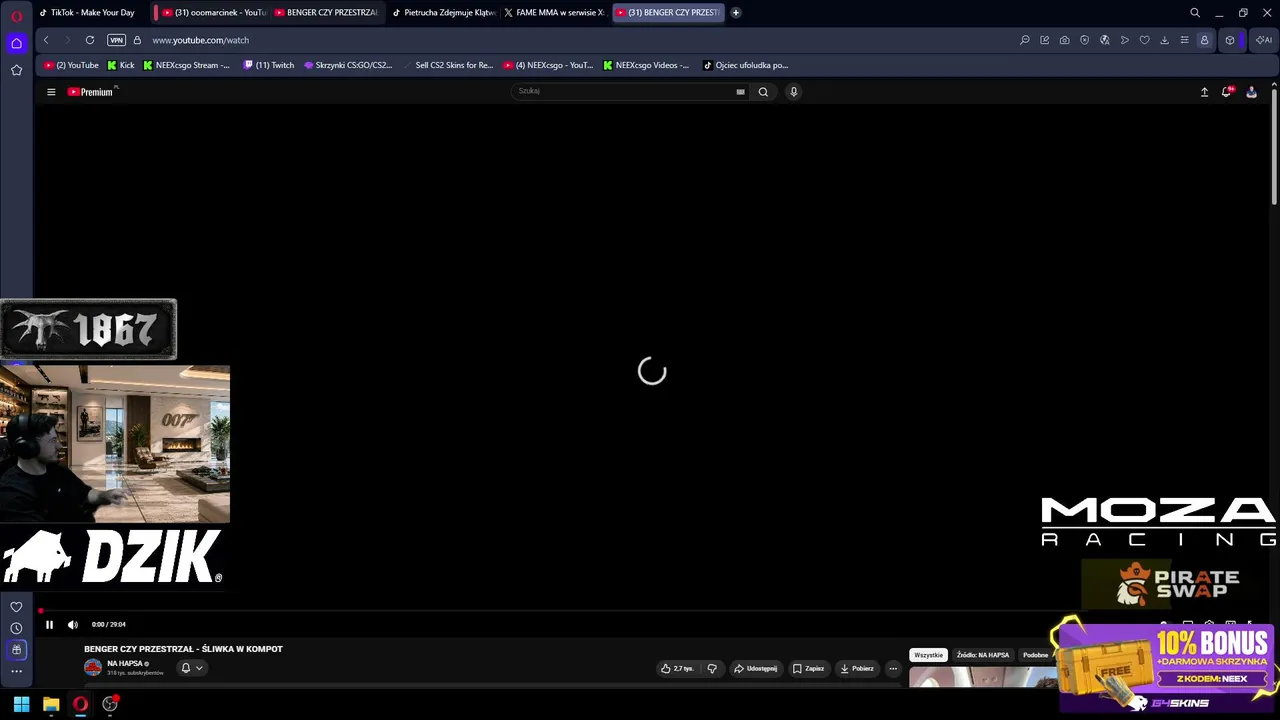Switch to the ooomarcinek YouTube tab
The height and width of the screenshot is (720, 1280).
212,13
